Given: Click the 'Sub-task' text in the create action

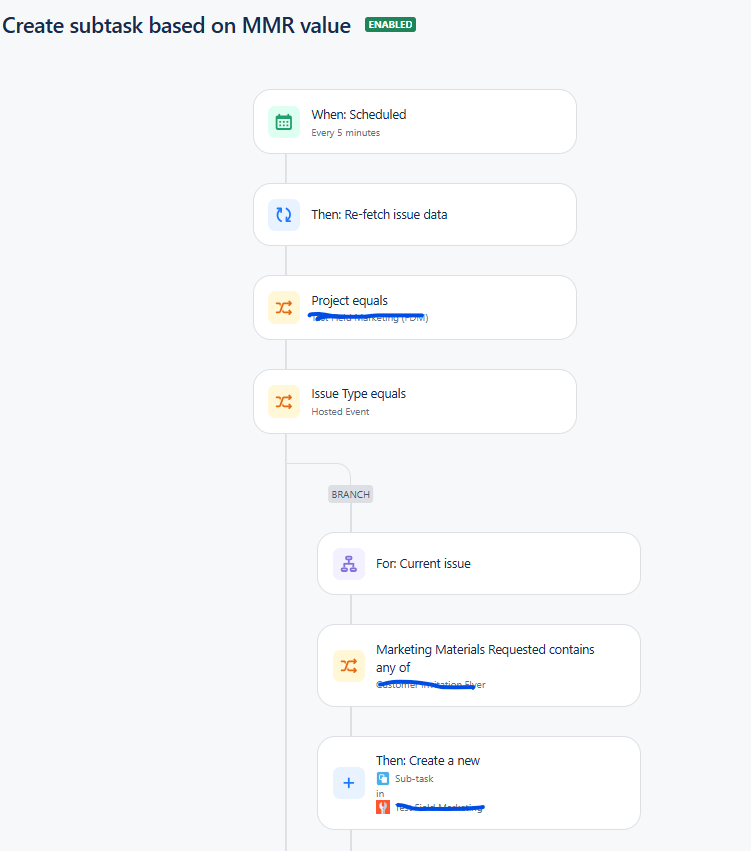Looking at the screenshot, I should point(414,779).
